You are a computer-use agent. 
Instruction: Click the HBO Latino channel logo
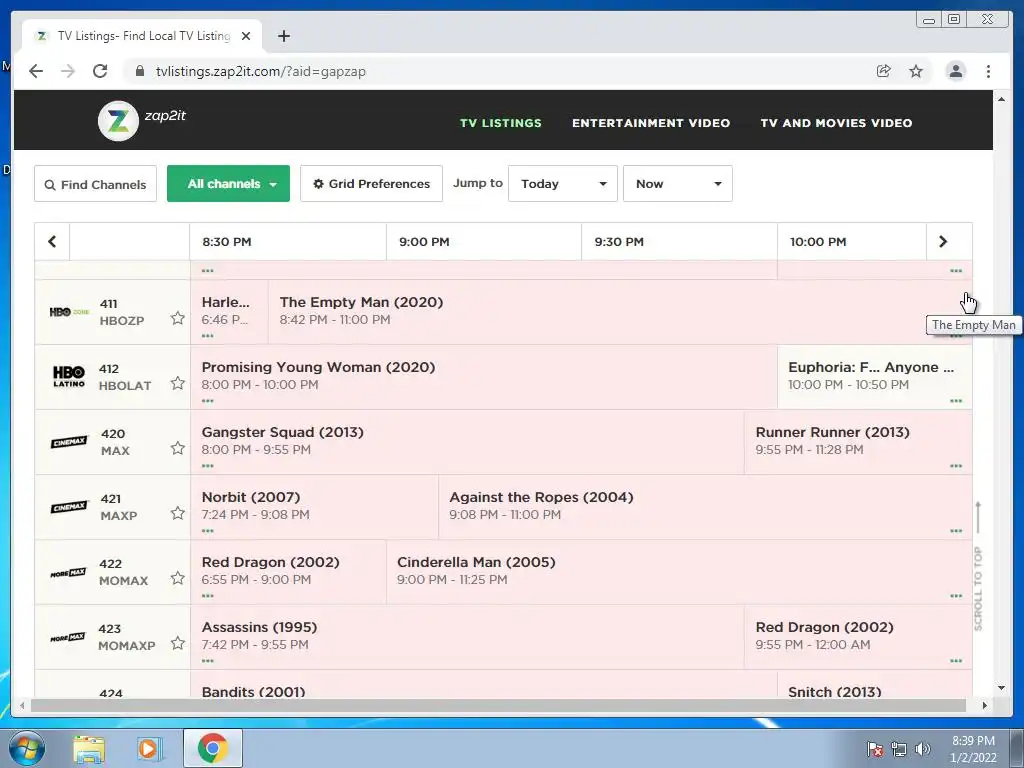[x=69, y=376]
